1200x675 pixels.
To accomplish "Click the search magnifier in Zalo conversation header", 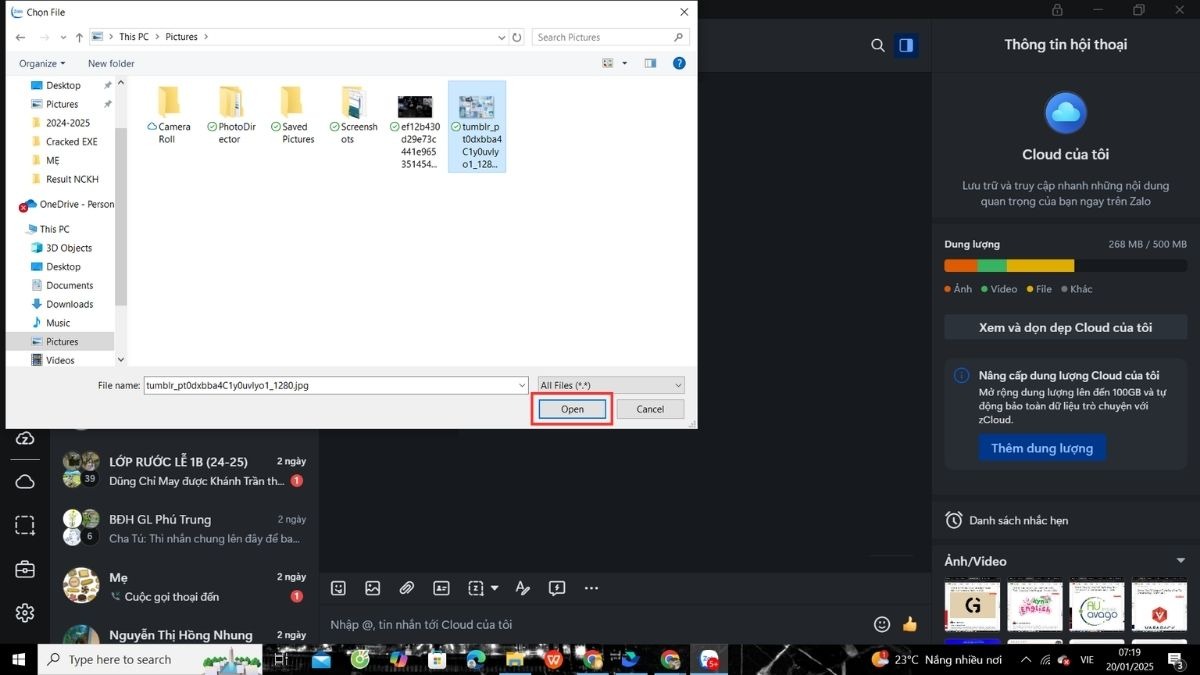I will click(x=878, y=45).
